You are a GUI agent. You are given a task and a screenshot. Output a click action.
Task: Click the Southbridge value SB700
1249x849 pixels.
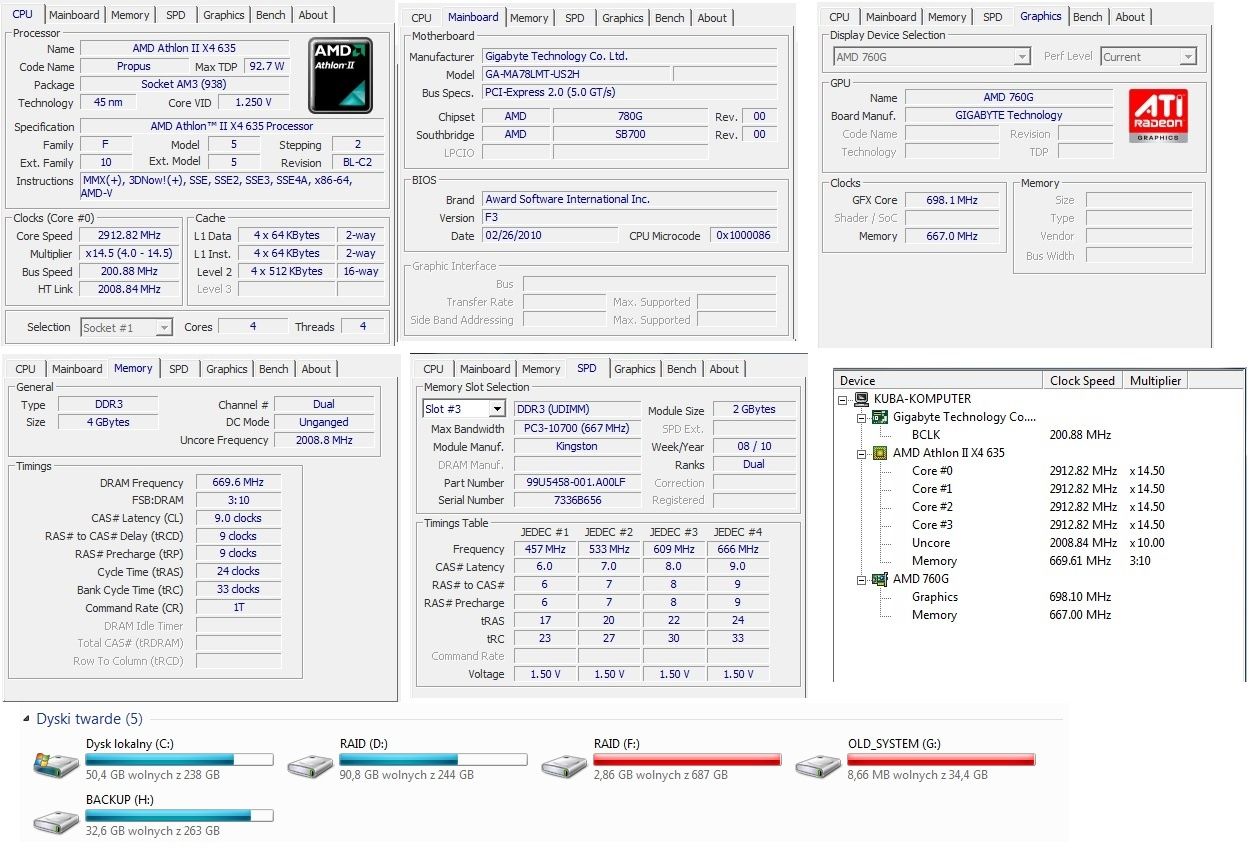click(x=630, y=135)
